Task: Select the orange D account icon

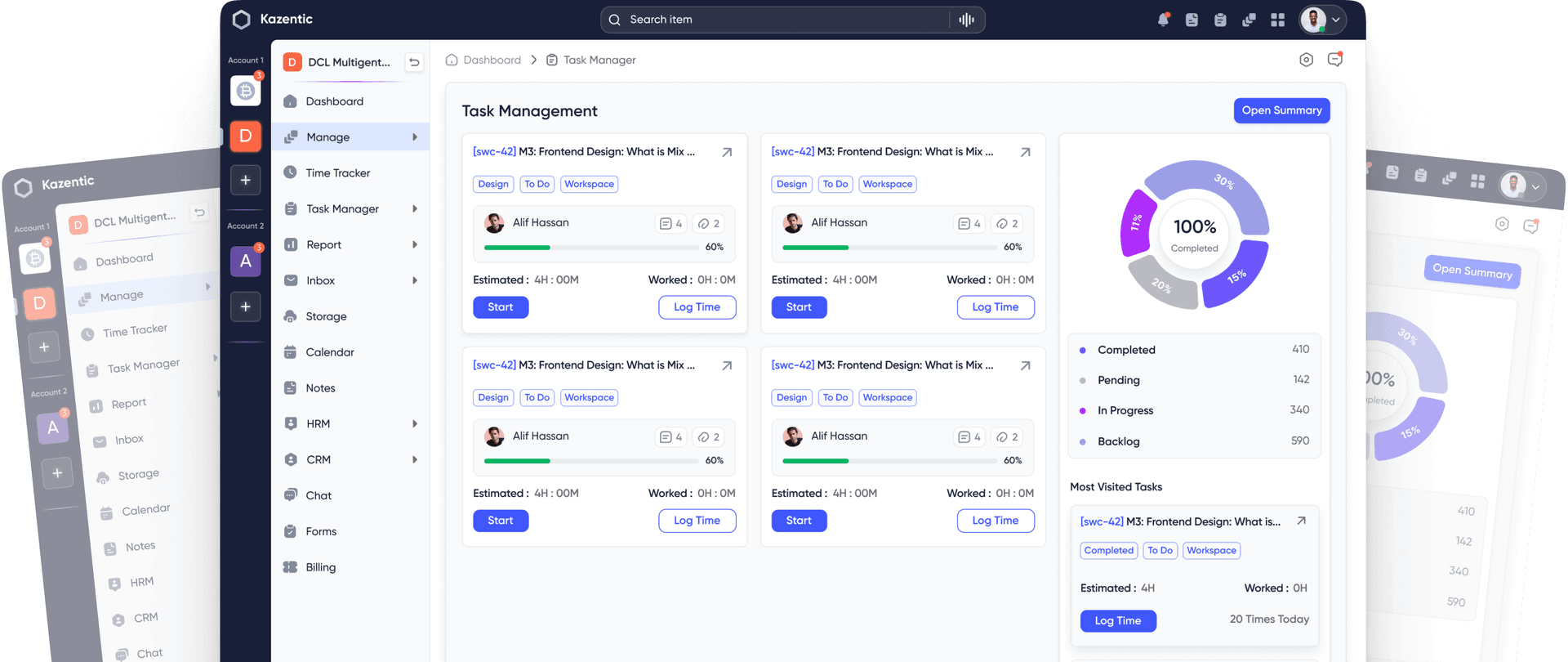Action: coord(245,136)
